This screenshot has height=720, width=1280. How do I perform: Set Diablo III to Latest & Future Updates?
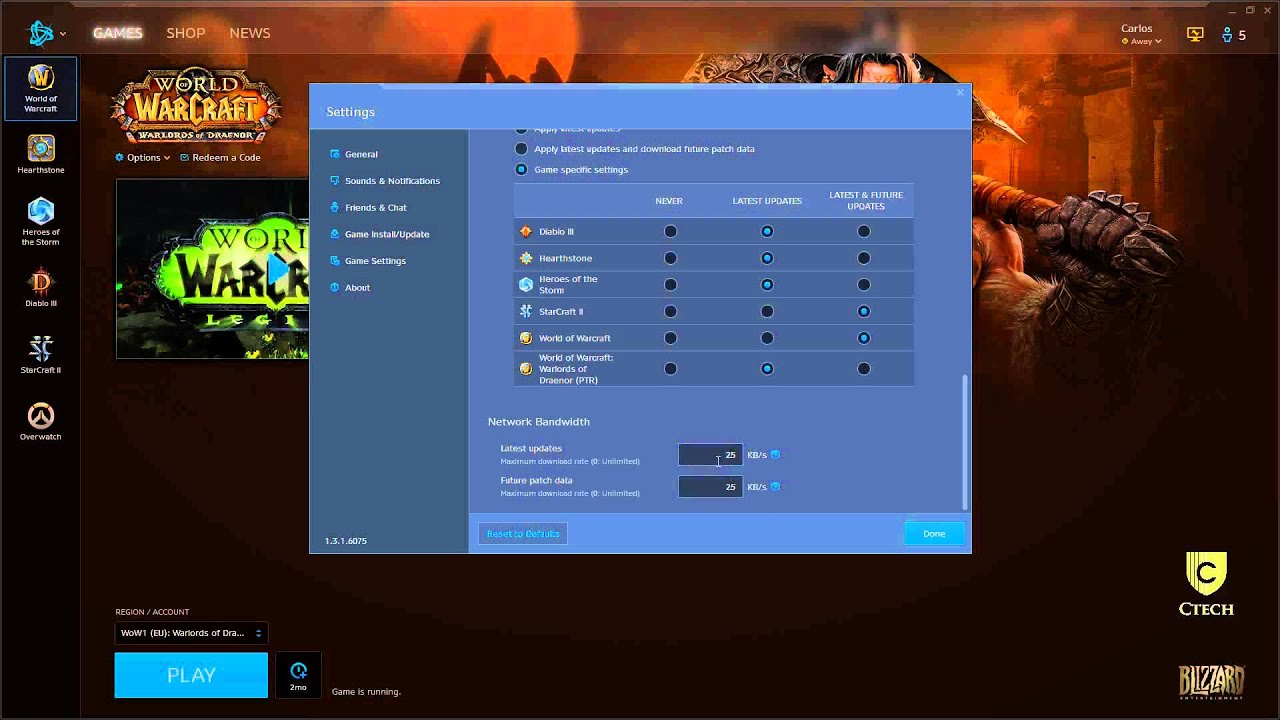(x=864, y=232)
